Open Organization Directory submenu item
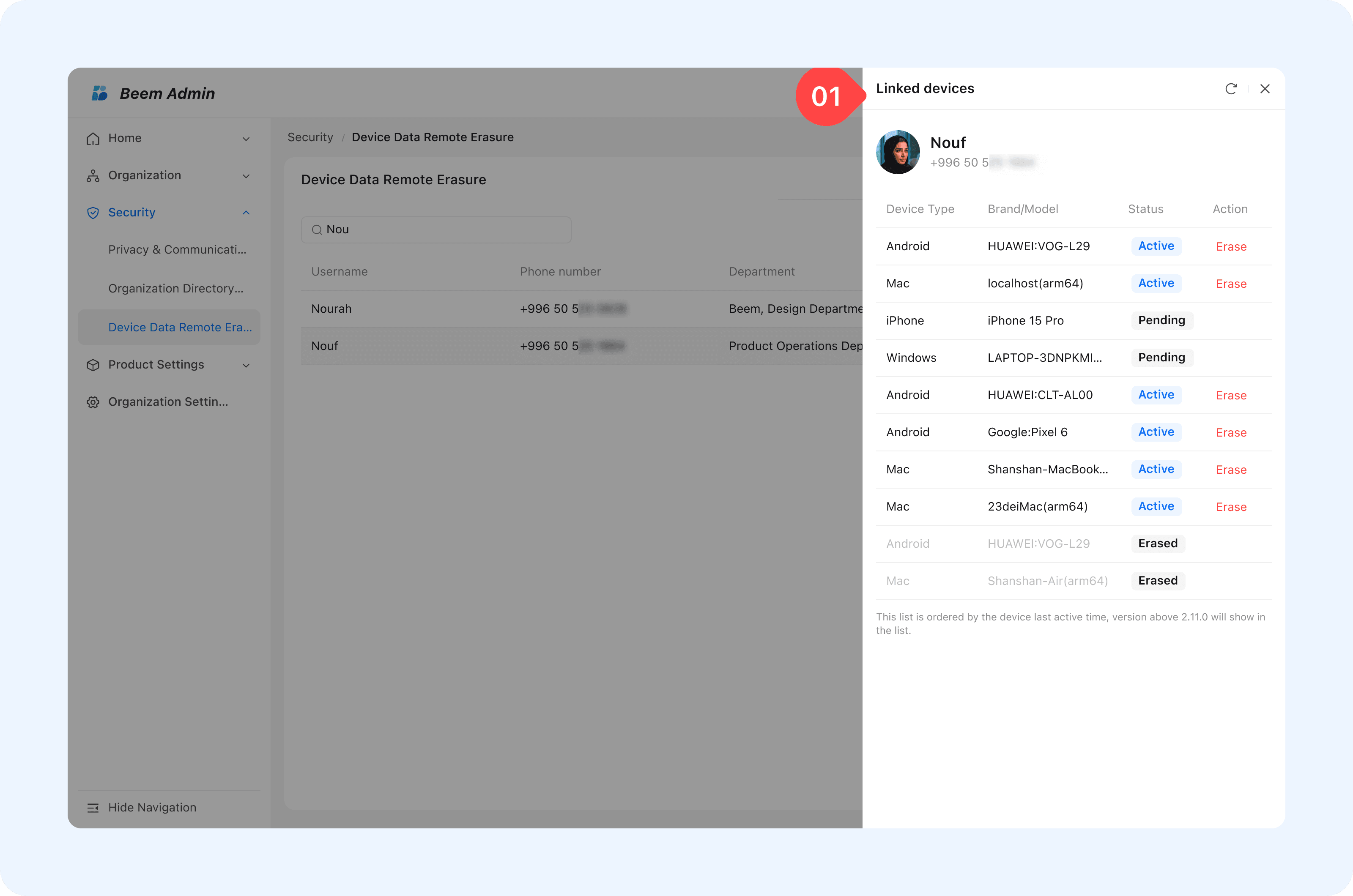This screenshot has width=1353, height=896. click(175, 289)
